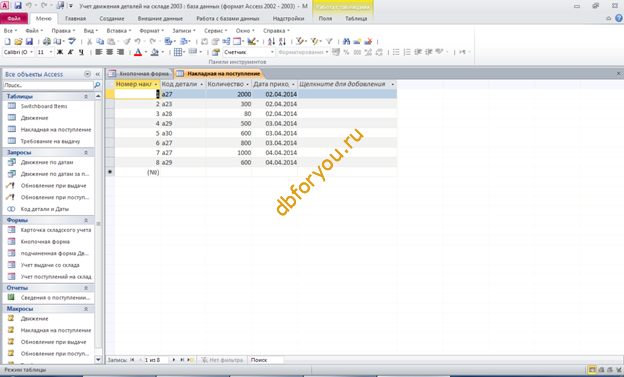Viewport: 624px width, 377px height.
Task: Go to first record in navigation bar
Action: (x=132, y=360)
